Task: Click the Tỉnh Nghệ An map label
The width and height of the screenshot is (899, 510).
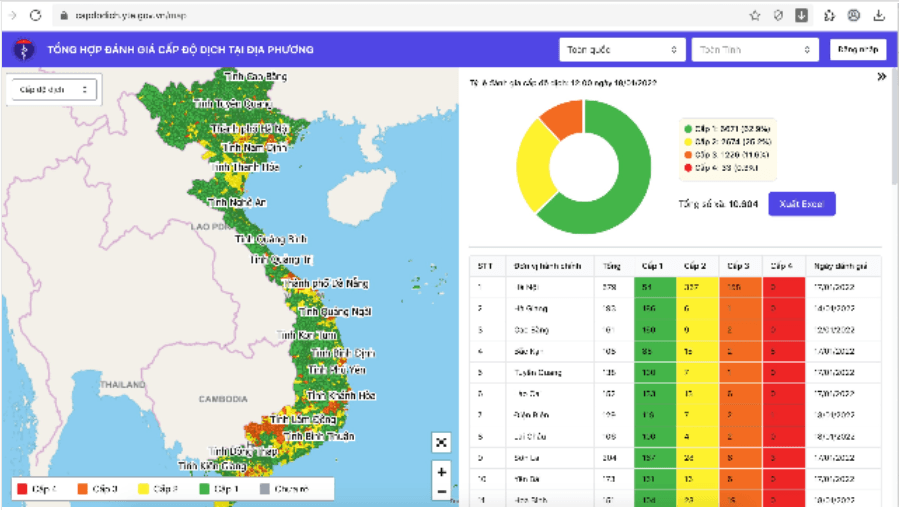Action: click(237, 202)
